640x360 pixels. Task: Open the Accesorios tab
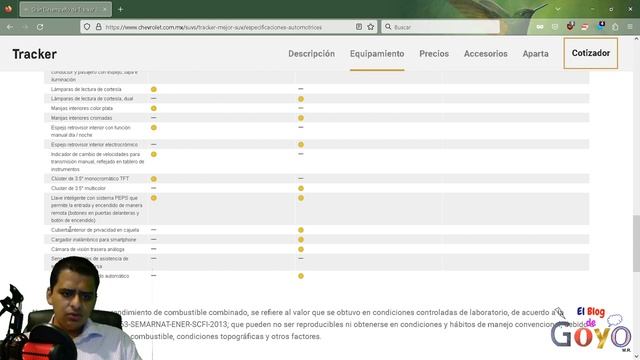(x=486, y=53)
